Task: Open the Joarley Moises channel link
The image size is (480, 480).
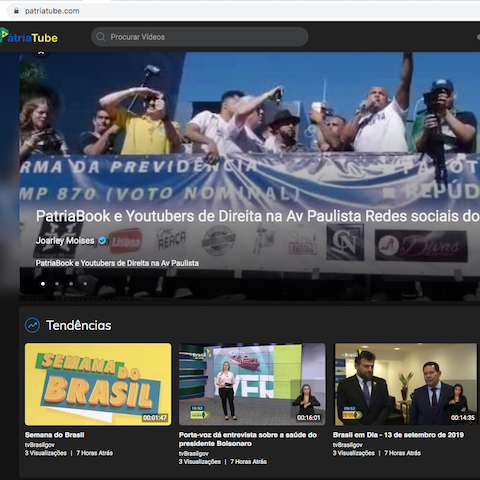Action: (x=65, y=240)
